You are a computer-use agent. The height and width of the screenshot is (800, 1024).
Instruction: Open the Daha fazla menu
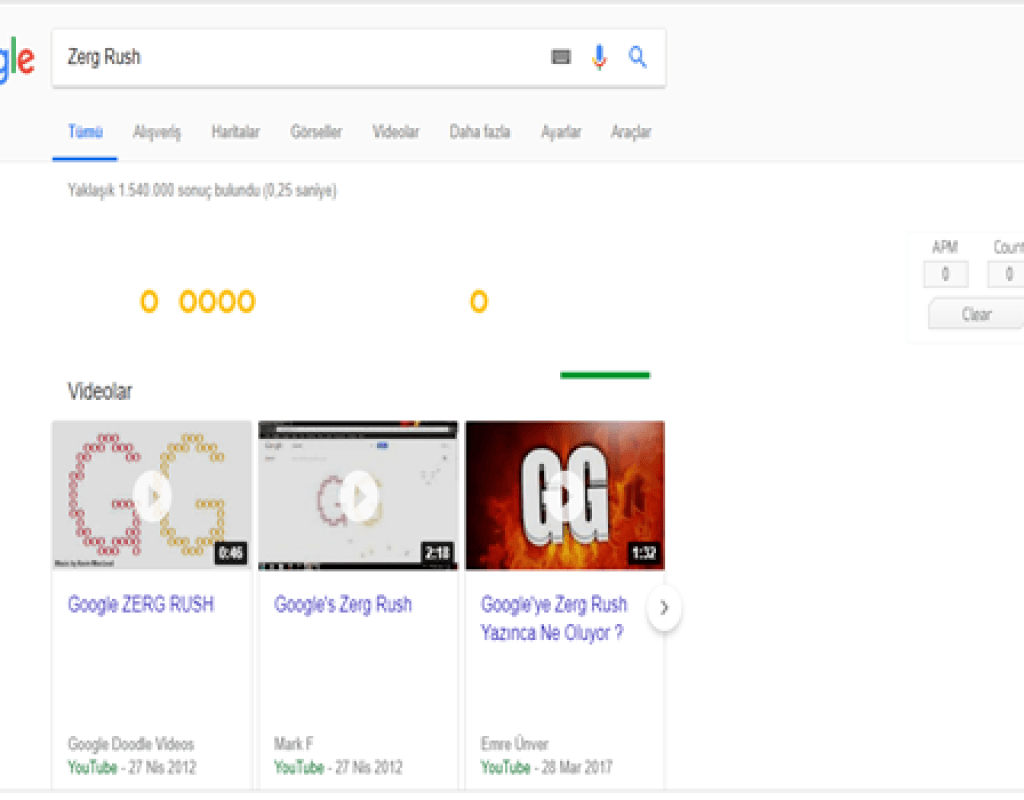[x=480, y=132]
